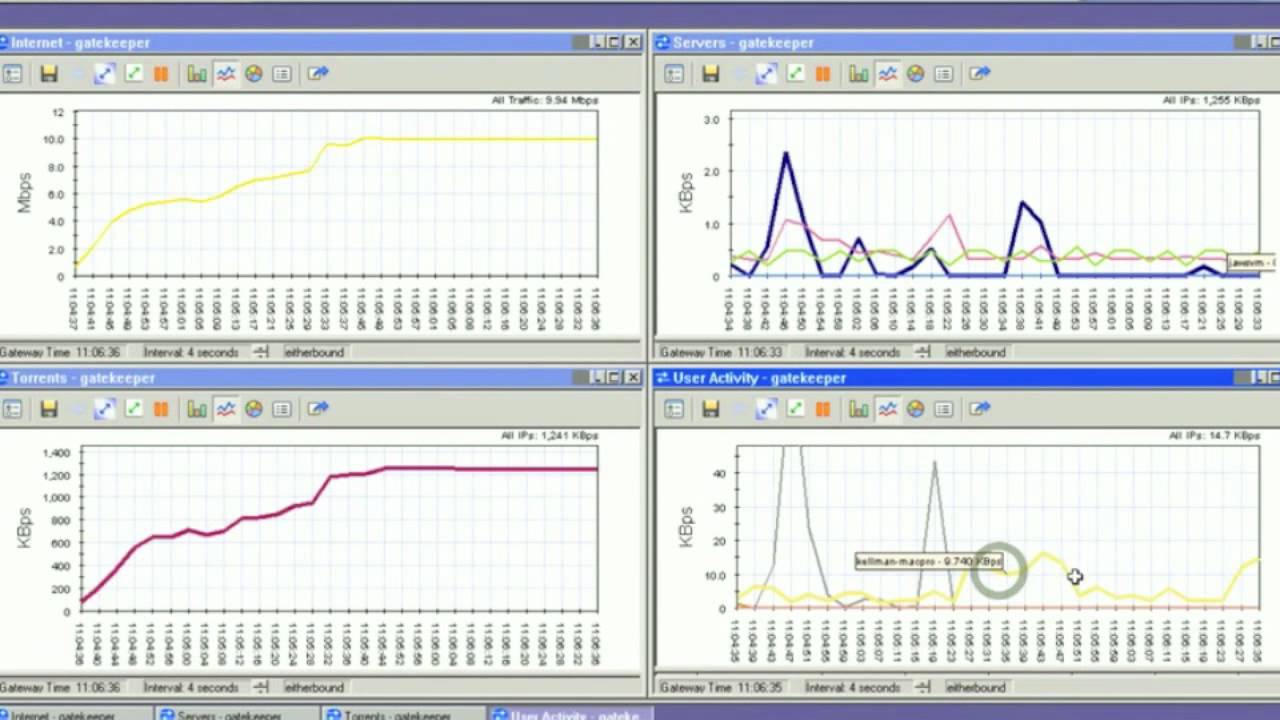The width and height of the screenshot is (1280, 720).
Task: Switch Internet window to table list view
Action: (282, 74)
